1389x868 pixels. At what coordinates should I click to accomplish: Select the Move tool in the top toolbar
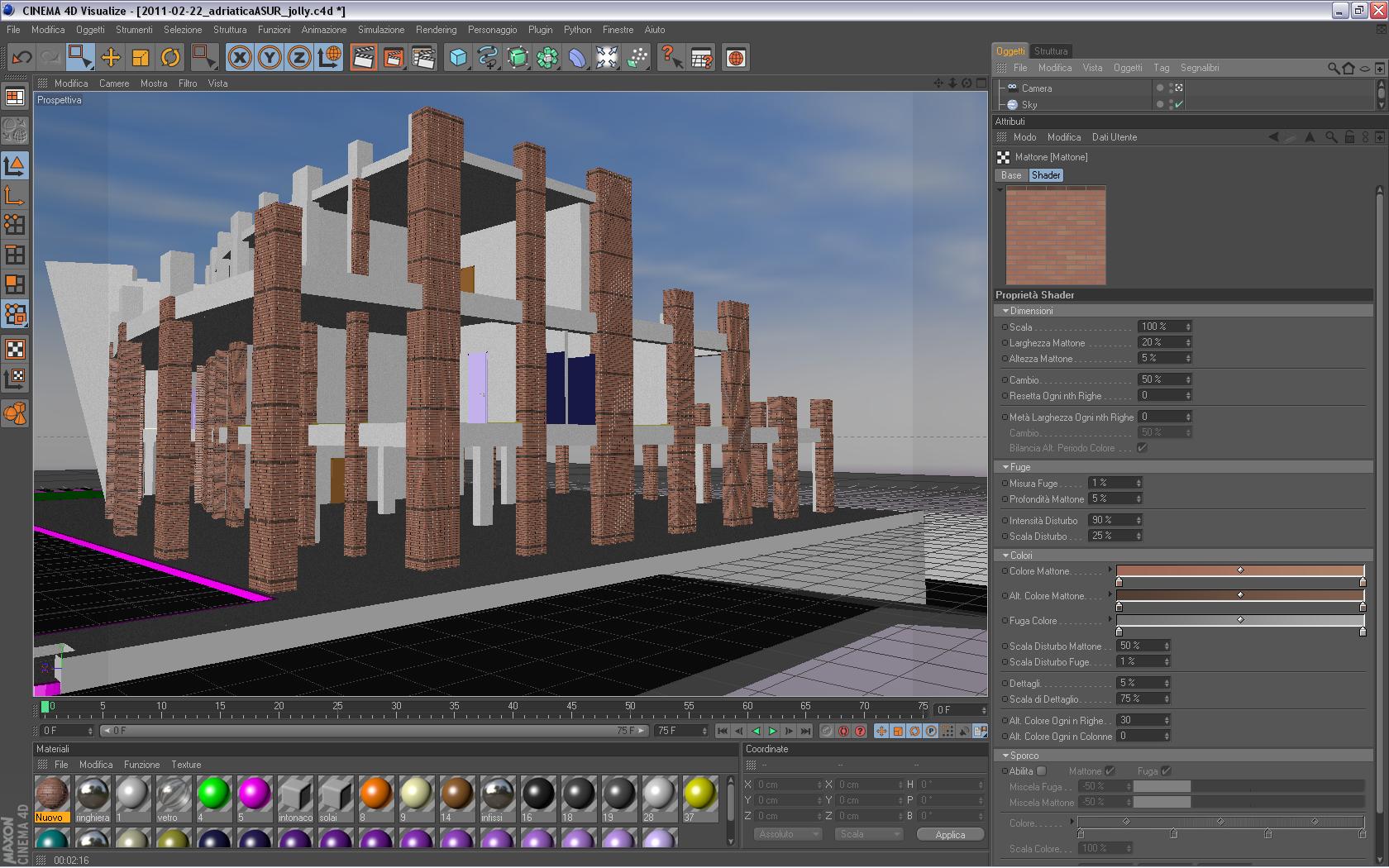pyautogui.click(x=111, y=58)
